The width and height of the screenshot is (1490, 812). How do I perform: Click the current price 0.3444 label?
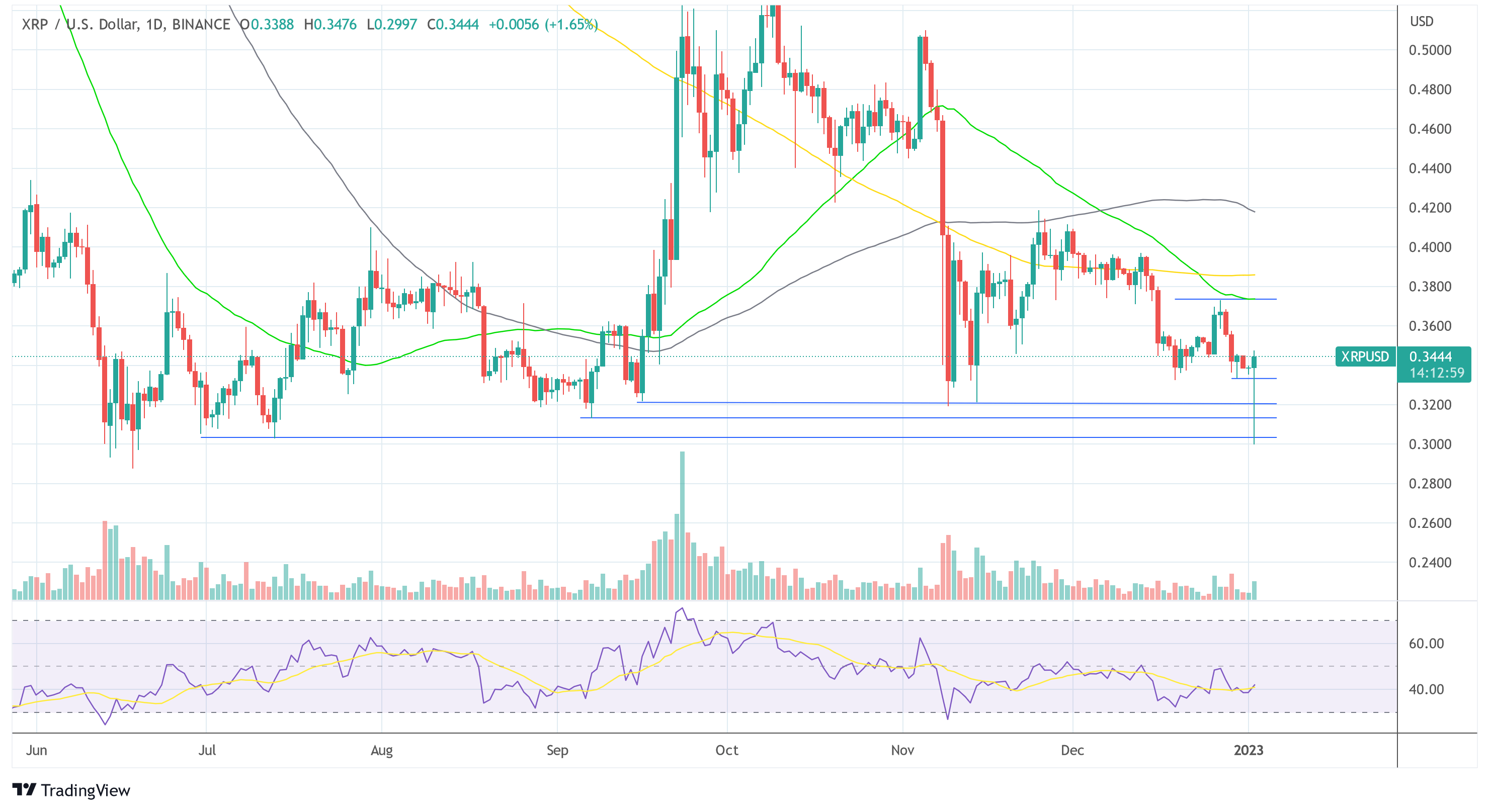[1430, 356]
